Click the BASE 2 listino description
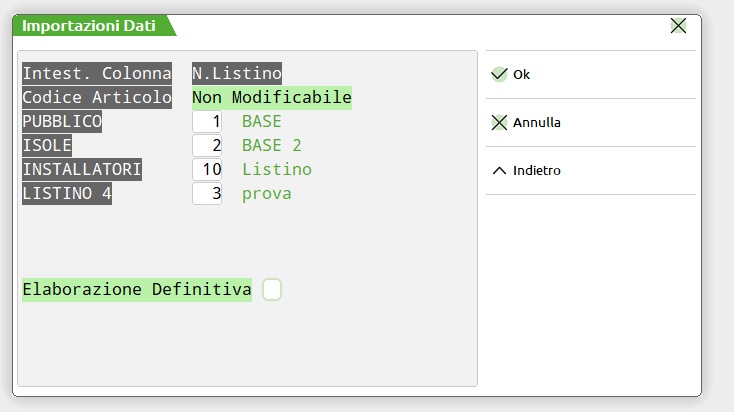The height and width of the screenshot is (412, 734). click(272, 146)
